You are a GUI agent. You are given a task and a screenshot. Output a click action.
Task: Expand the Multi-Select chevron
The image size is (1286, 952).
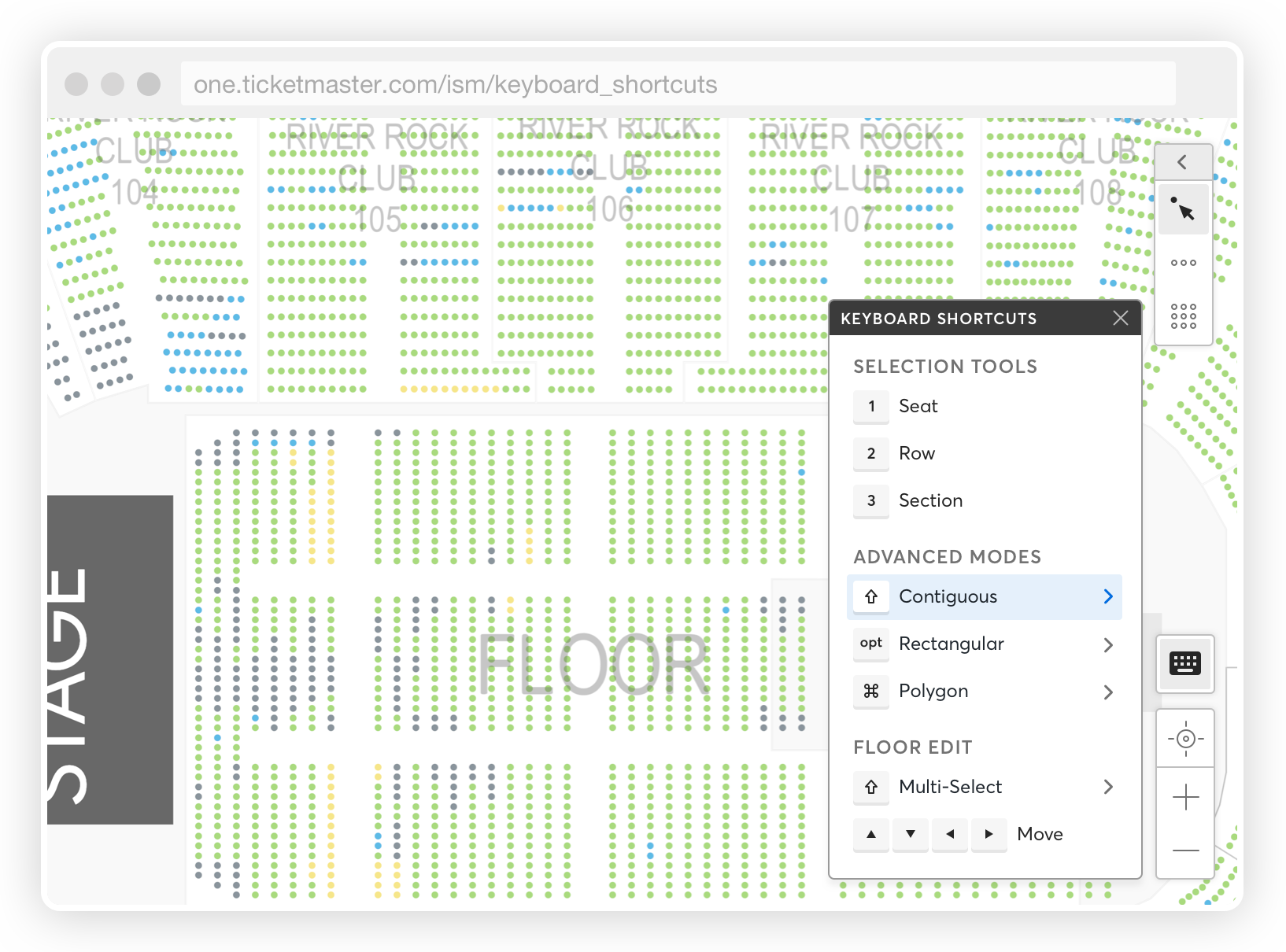1108,787
